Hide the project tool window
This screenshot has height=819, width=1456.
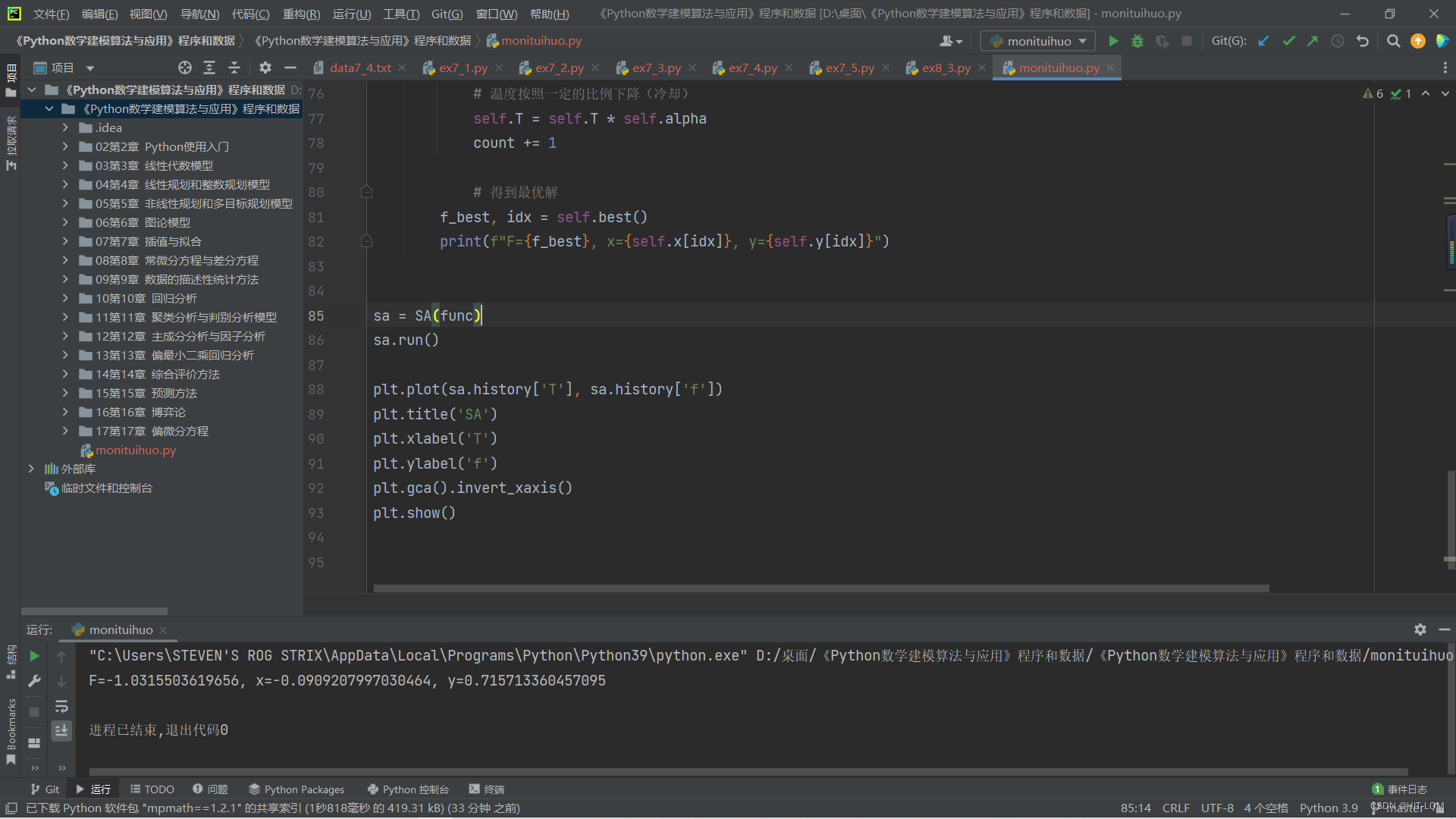pyautogui.click(x=290, y=67)
